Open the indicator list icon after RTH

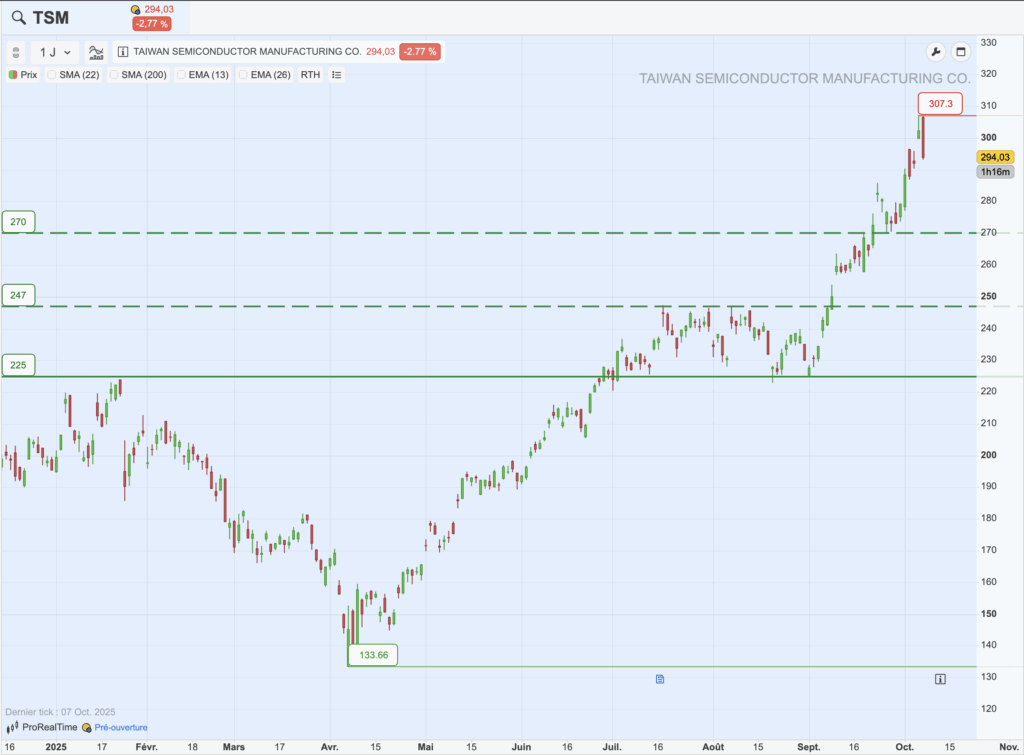coord(335,74)
